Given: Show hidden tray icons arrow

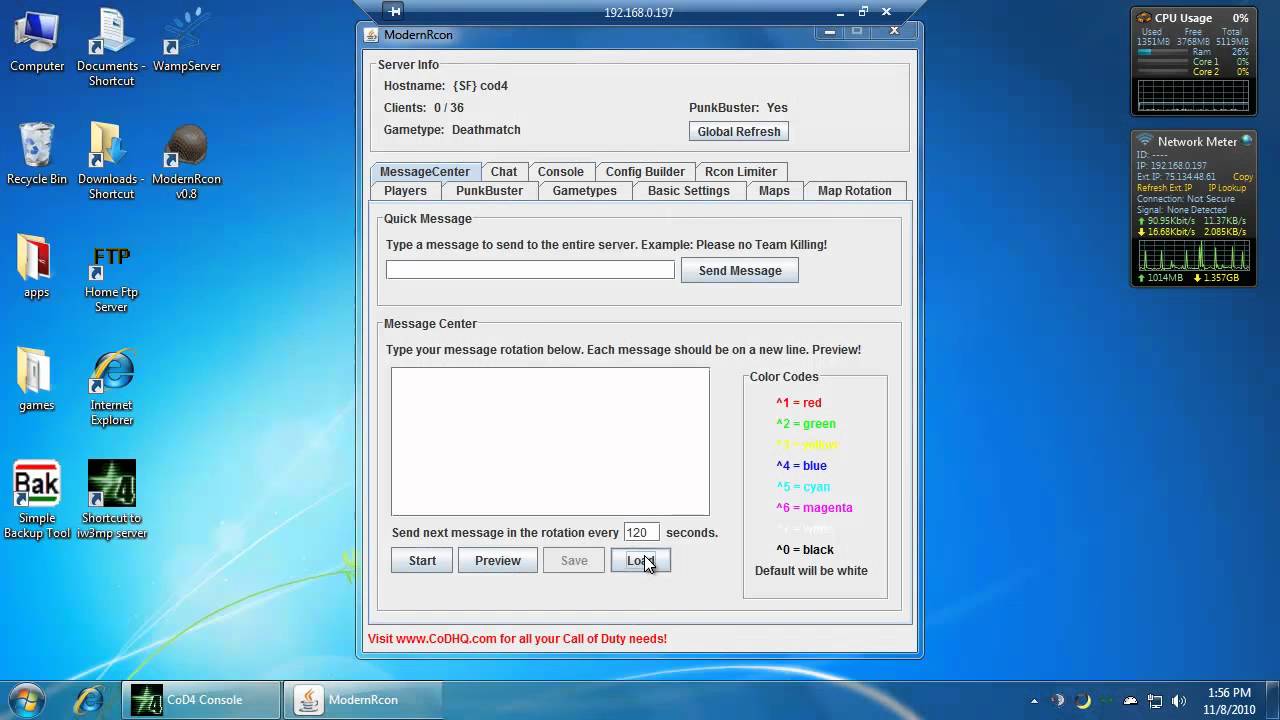Looking at the screenshot, I should click(1034, 701).
